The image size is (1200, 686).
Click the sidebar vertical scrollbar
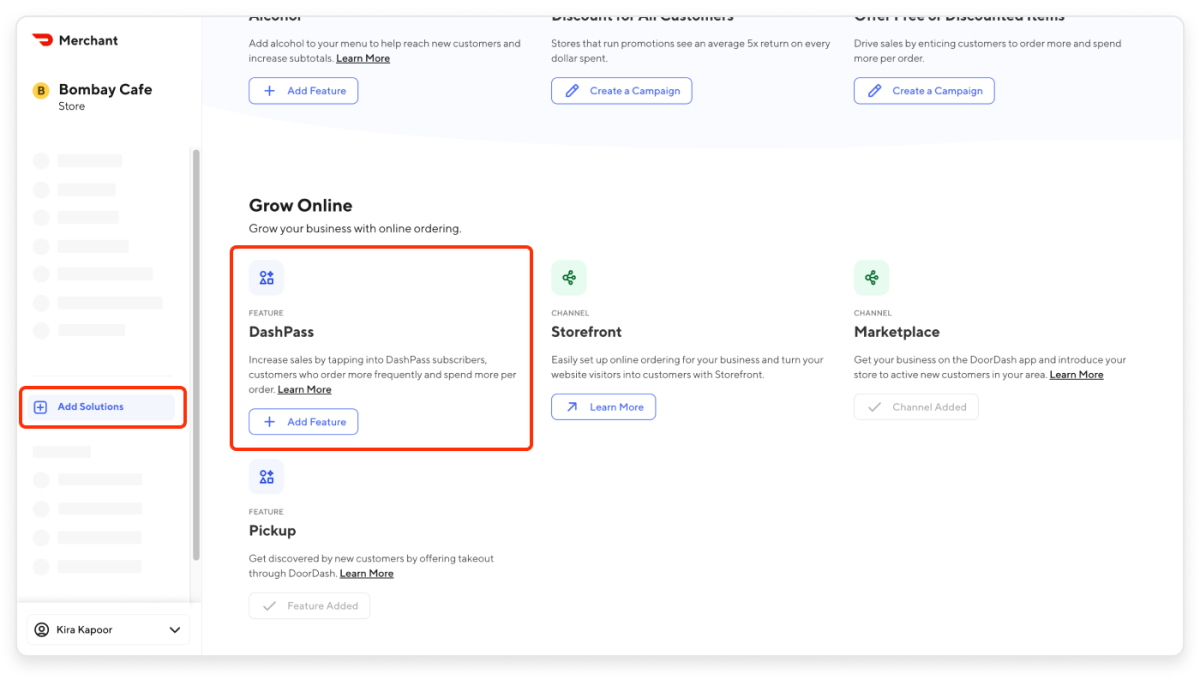pyautogui.click(x=196, y=355)
